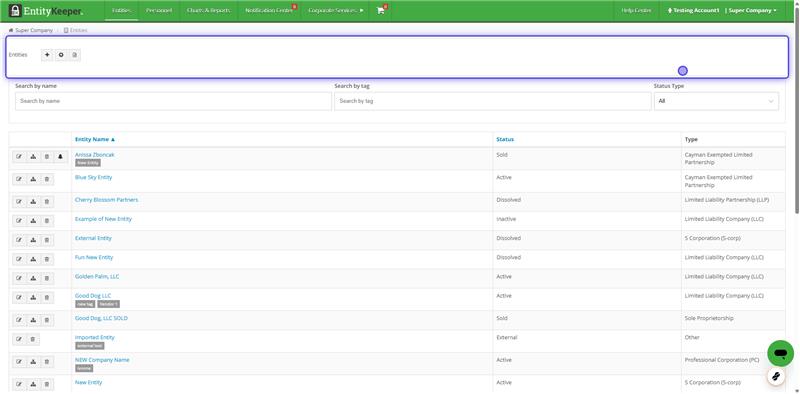Open Cherry Blossom Partners link
This screenshot has width=800, height=394.
[x=106, y=200]
